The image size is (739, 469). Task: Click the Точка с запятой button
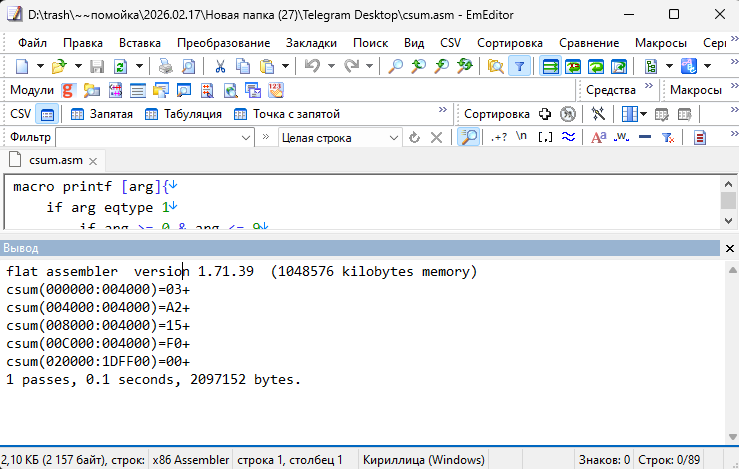pyautogui.click(x=286, y=114)
